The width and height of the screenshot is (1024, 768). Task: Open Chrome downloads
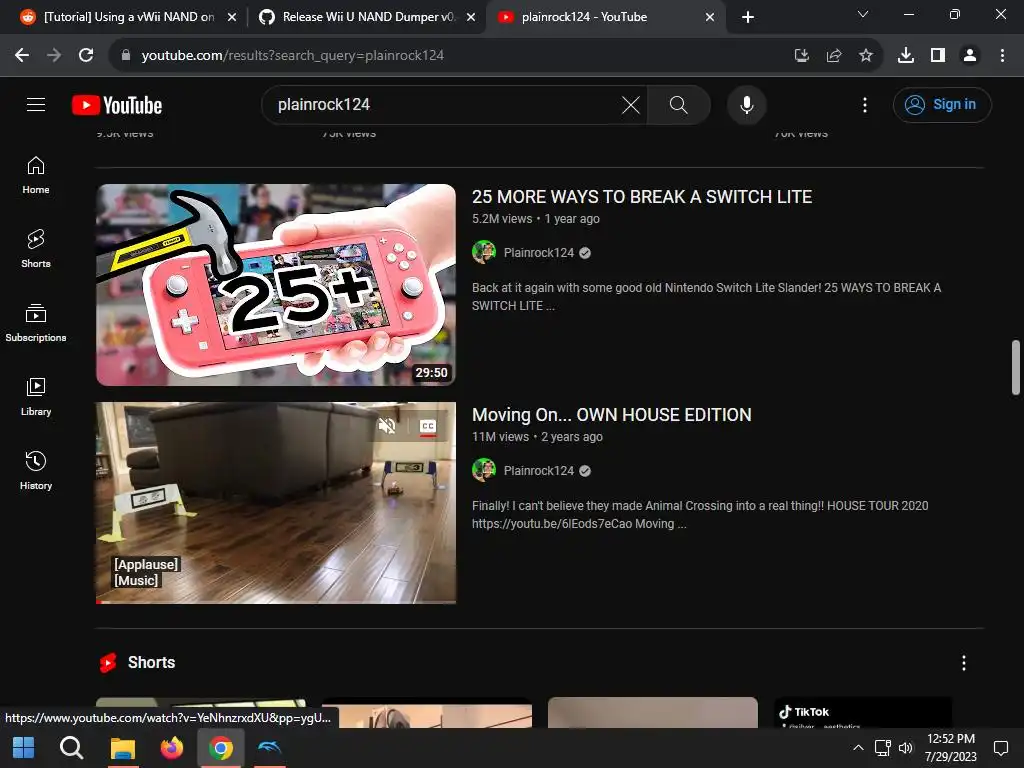tap(906, 56)
